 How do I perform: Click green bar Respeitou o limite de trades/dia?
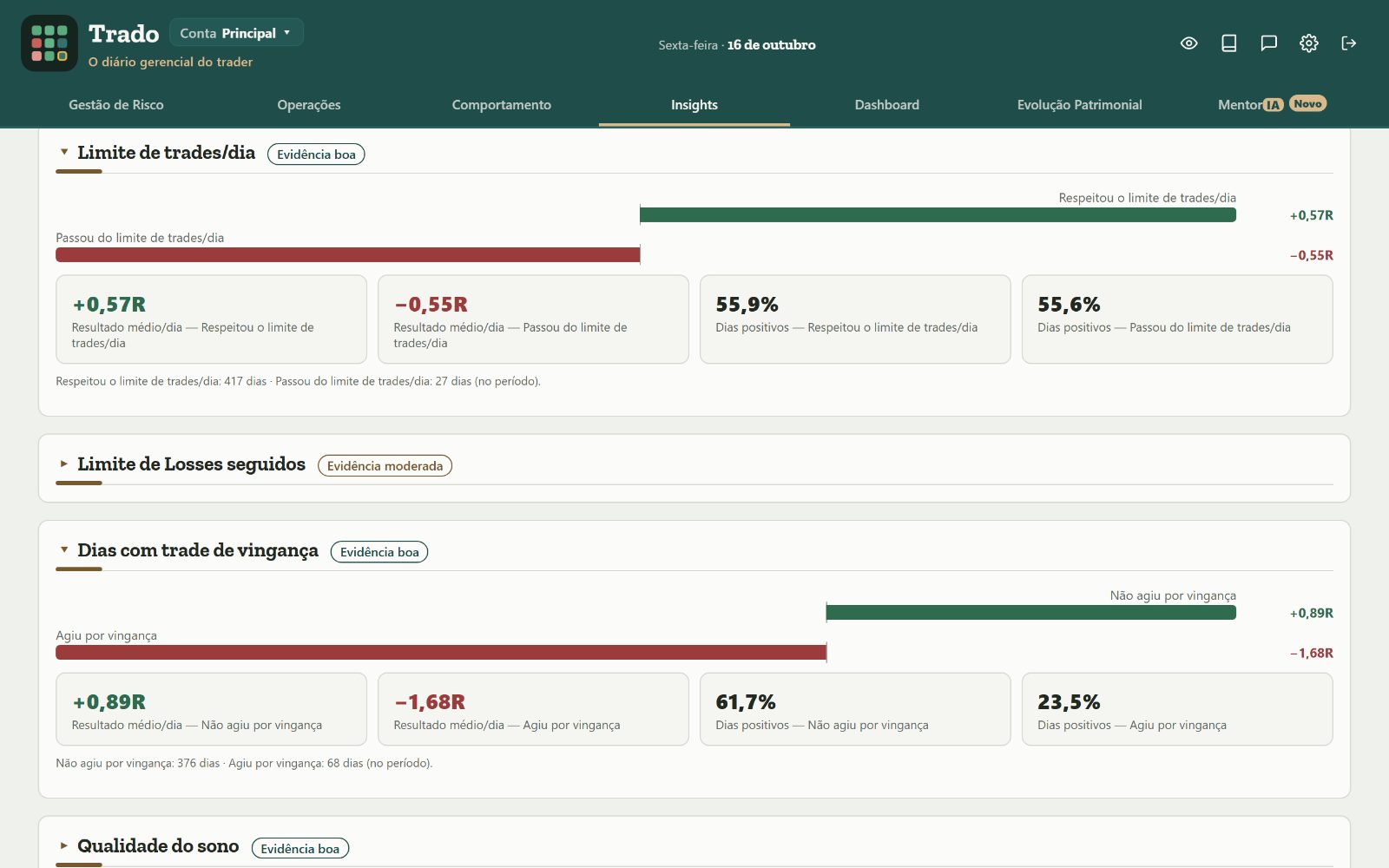[x=938, y=215]
